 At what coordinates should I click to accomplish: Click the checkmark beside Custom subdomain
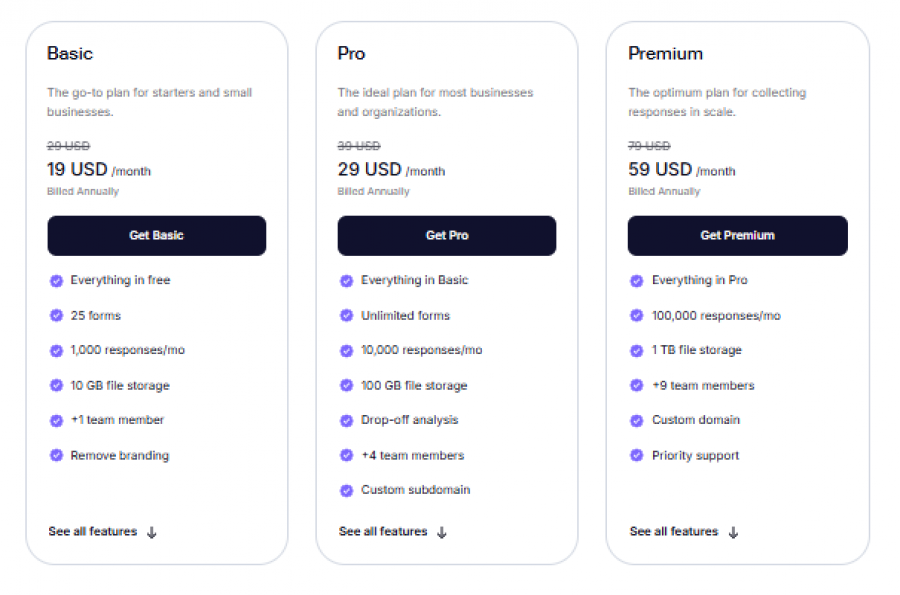pos(346,490)
